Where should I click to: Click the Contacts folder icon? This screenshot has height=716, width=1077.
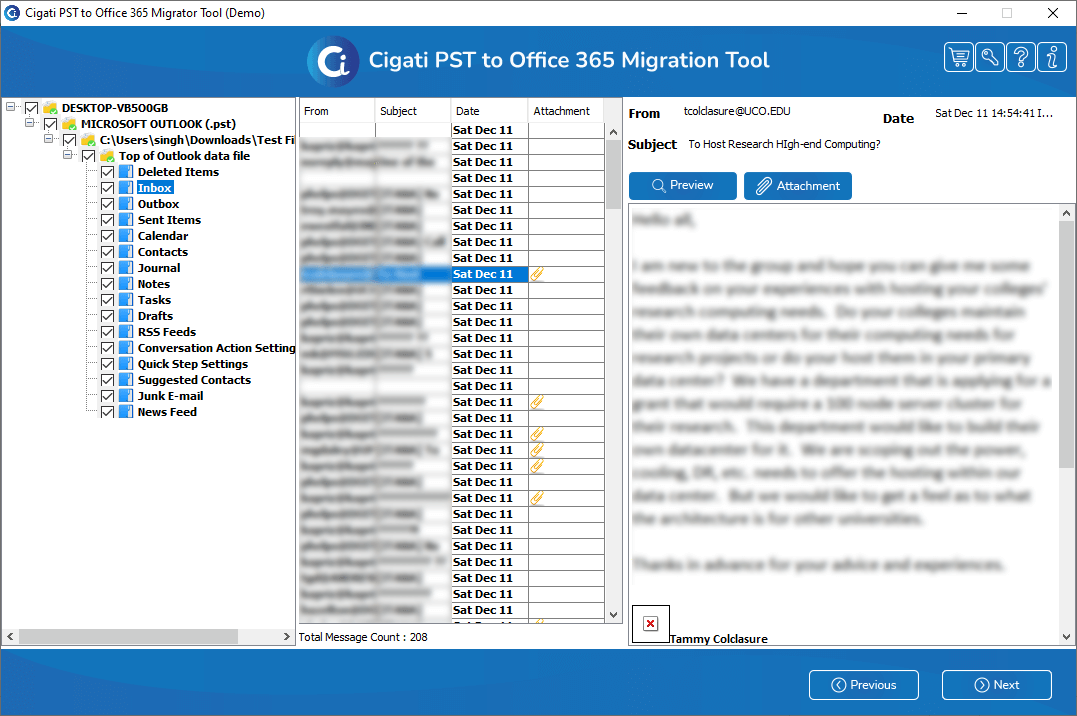pyautogui.click(x=126, y=252)
